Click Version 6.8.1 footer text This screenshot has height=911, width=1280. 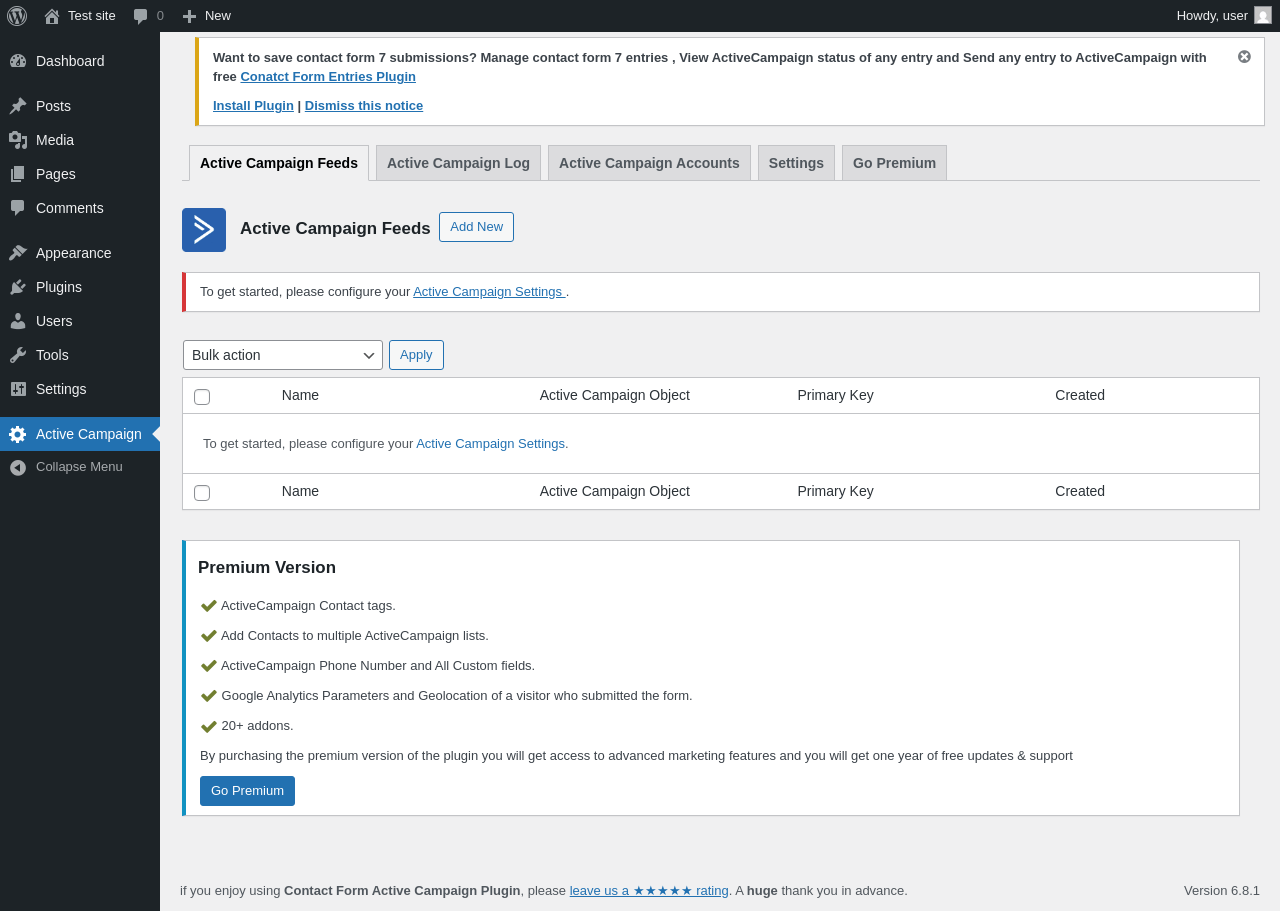point(1222,890)
